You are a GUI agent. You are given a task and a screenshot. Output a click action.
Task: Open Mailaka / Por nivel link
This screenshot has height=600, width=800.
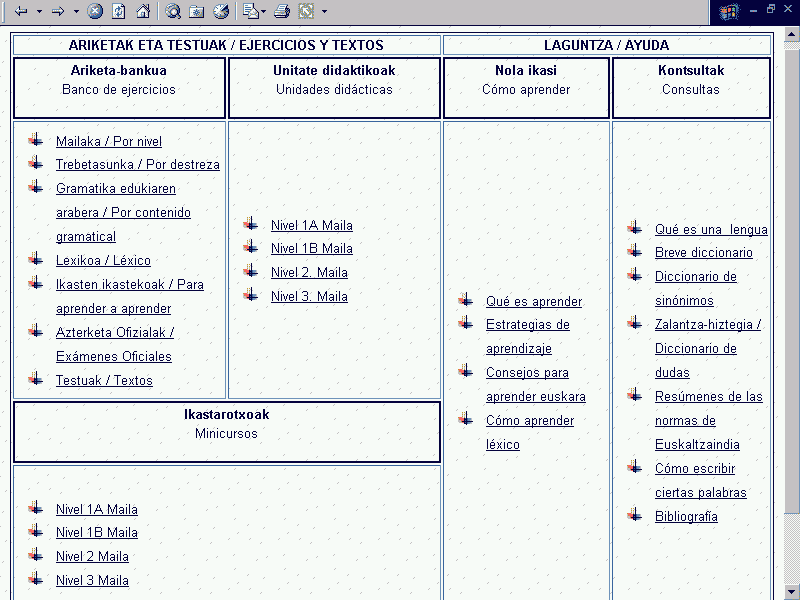pos(109,141)
